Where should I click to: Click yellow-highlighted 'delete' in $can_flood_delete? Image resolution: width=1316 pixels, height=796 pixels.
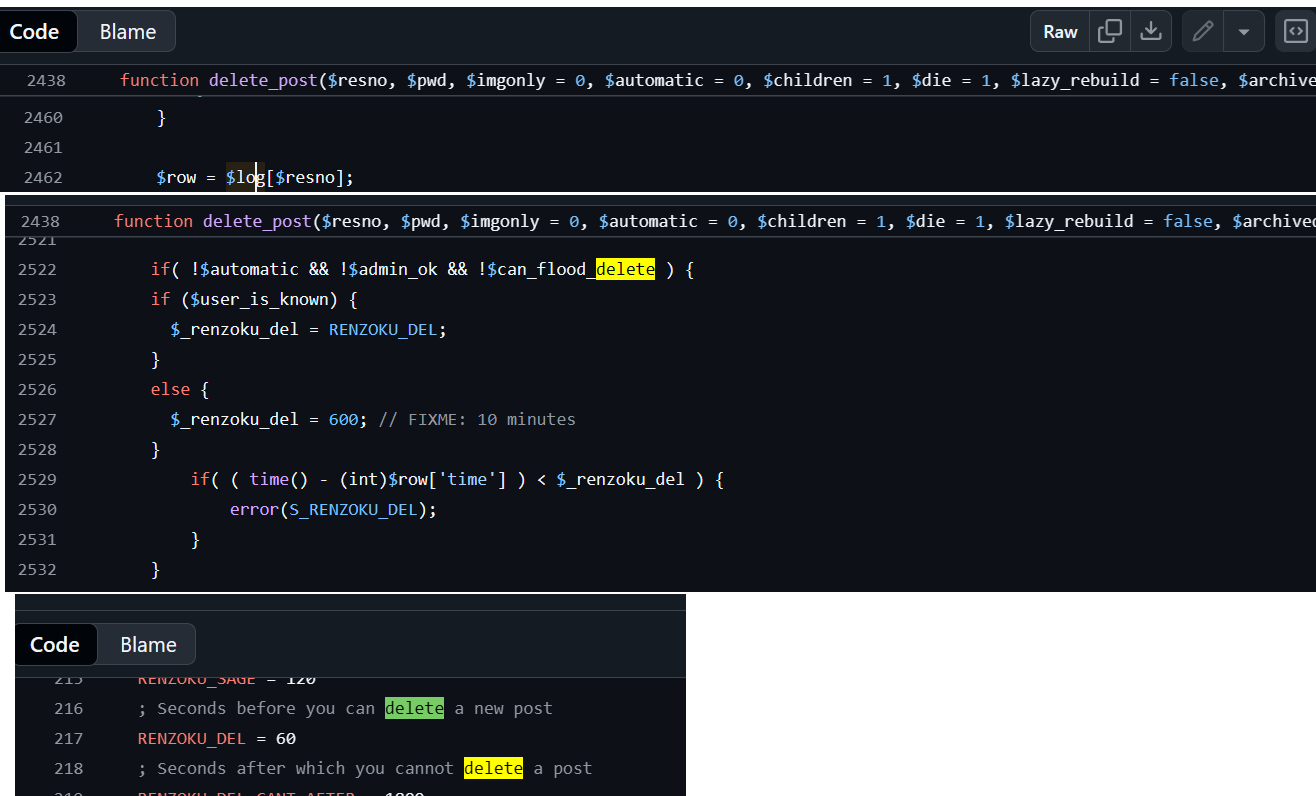[x=625, y=269]
